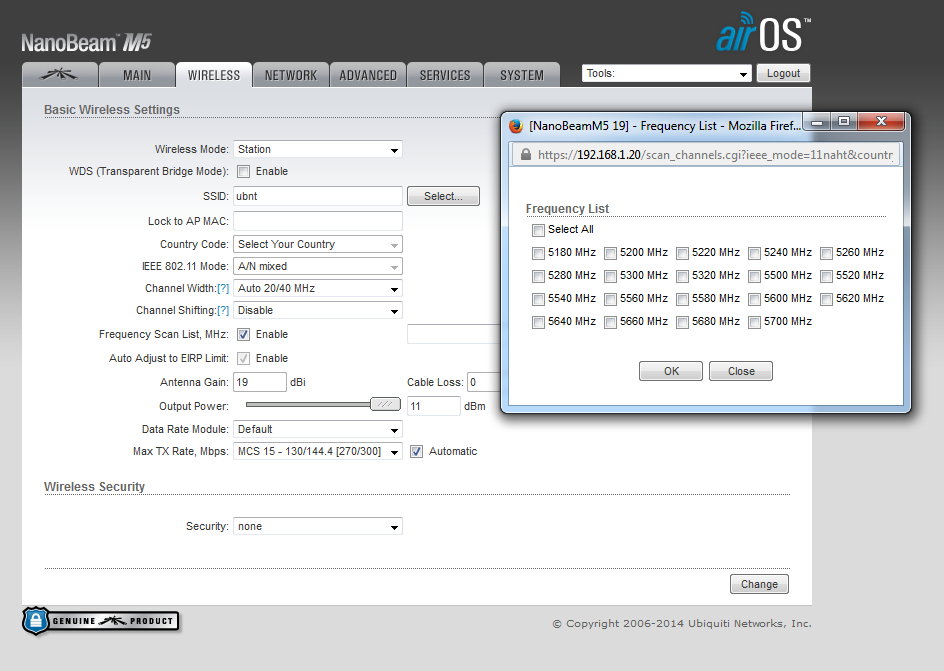Viewport: 944px width, 671px height.
Task: Toggle Auto Adjust to EIRP Limit checkbox
Action: click(243, 359)
